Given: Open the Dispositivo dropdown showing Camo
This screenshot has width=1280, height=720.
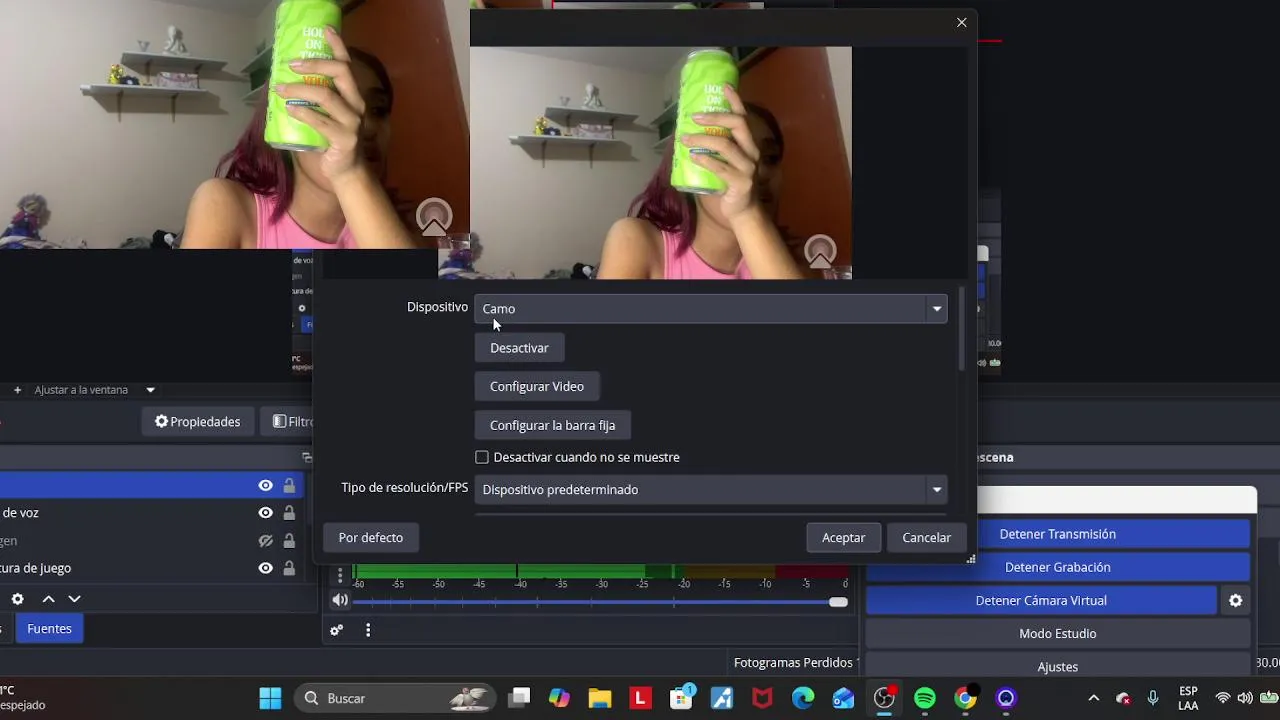Looking at the screenshot, I should (x=710, y=308).
